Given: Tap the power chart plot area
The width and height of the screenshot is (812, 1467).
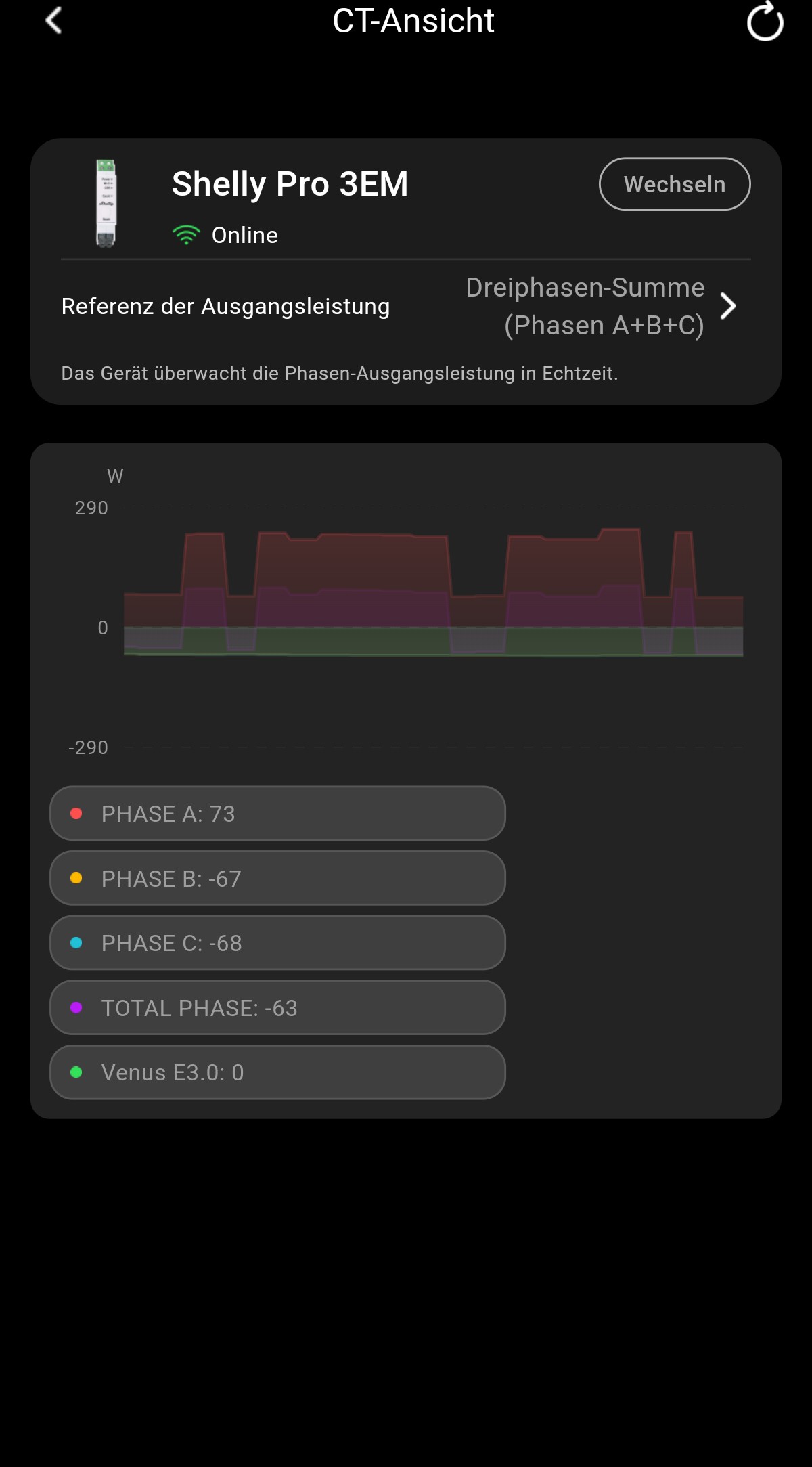Looking at the screenshot, I should coord(433,627).
